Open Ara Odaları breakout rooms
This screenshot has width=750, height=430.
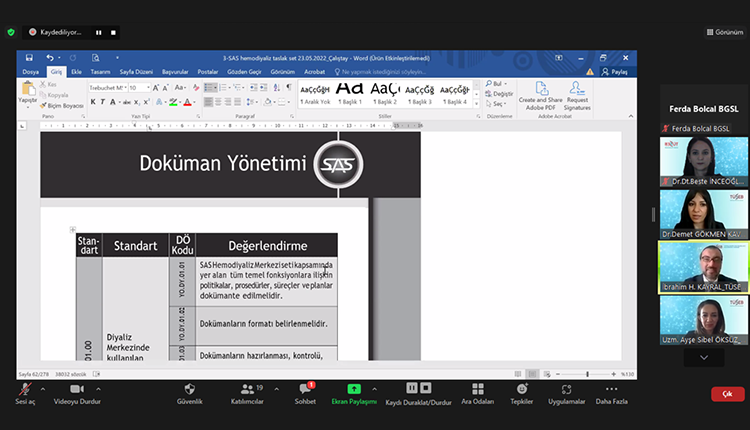(x=478, y=388)
